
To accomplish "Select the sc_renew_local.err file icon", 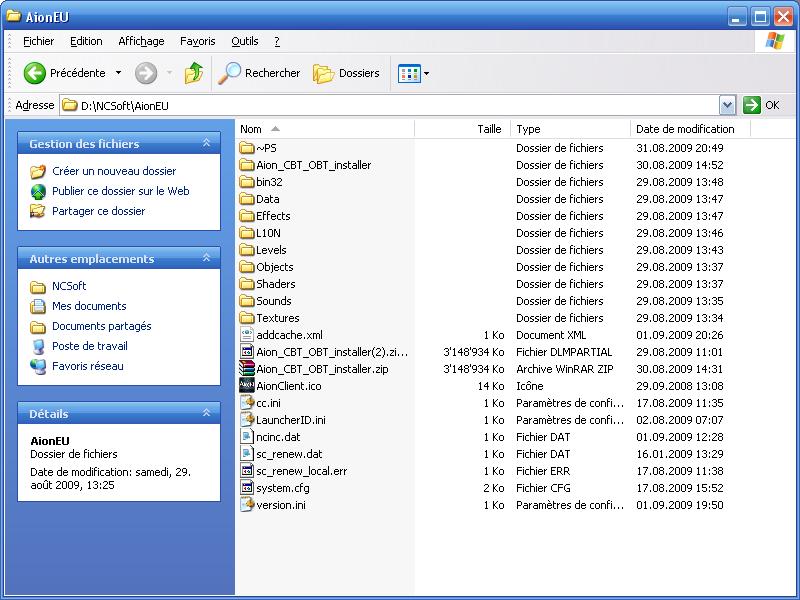I will click(247, 471).
